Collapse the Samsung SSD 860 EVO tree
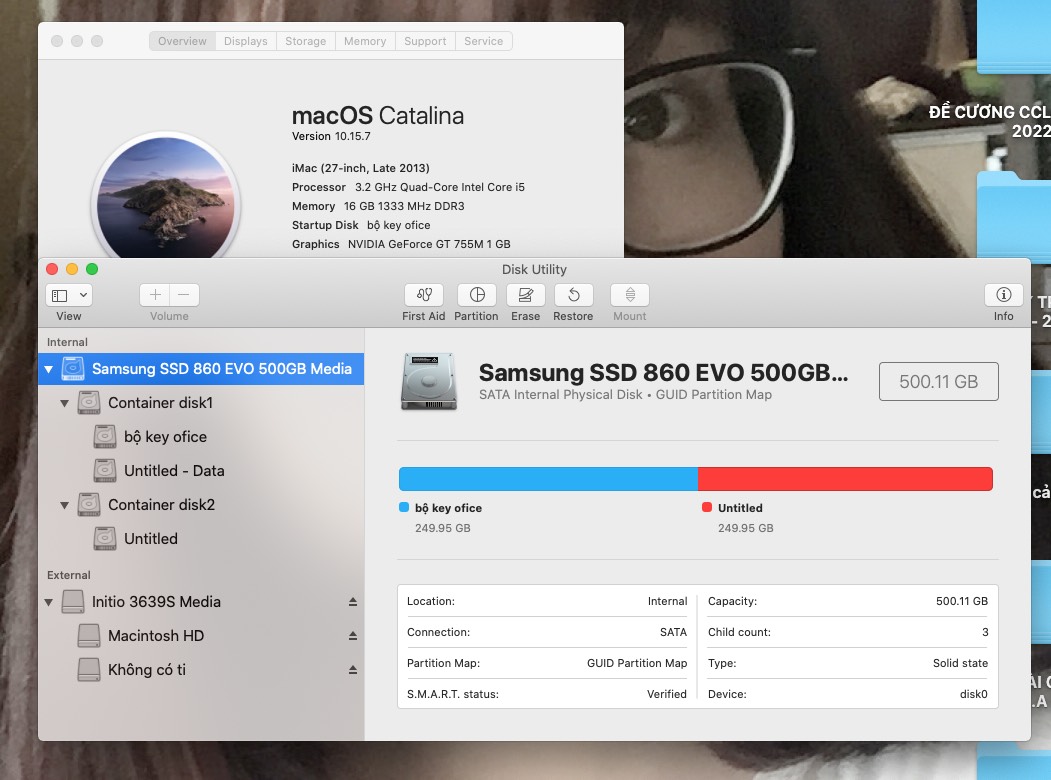 click(48, 369)
